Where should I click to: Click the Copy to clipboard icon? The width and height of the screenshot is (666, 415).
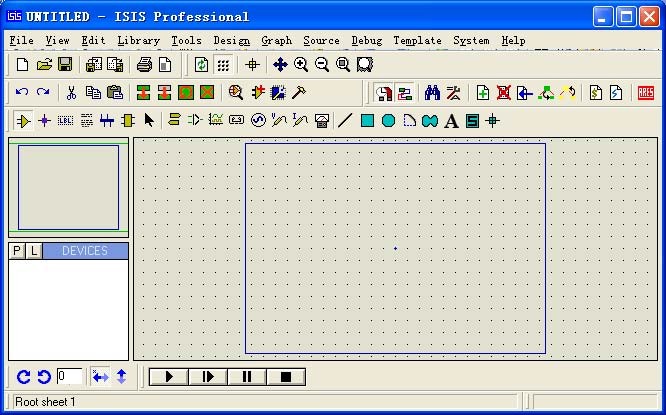tap(93, 93)
